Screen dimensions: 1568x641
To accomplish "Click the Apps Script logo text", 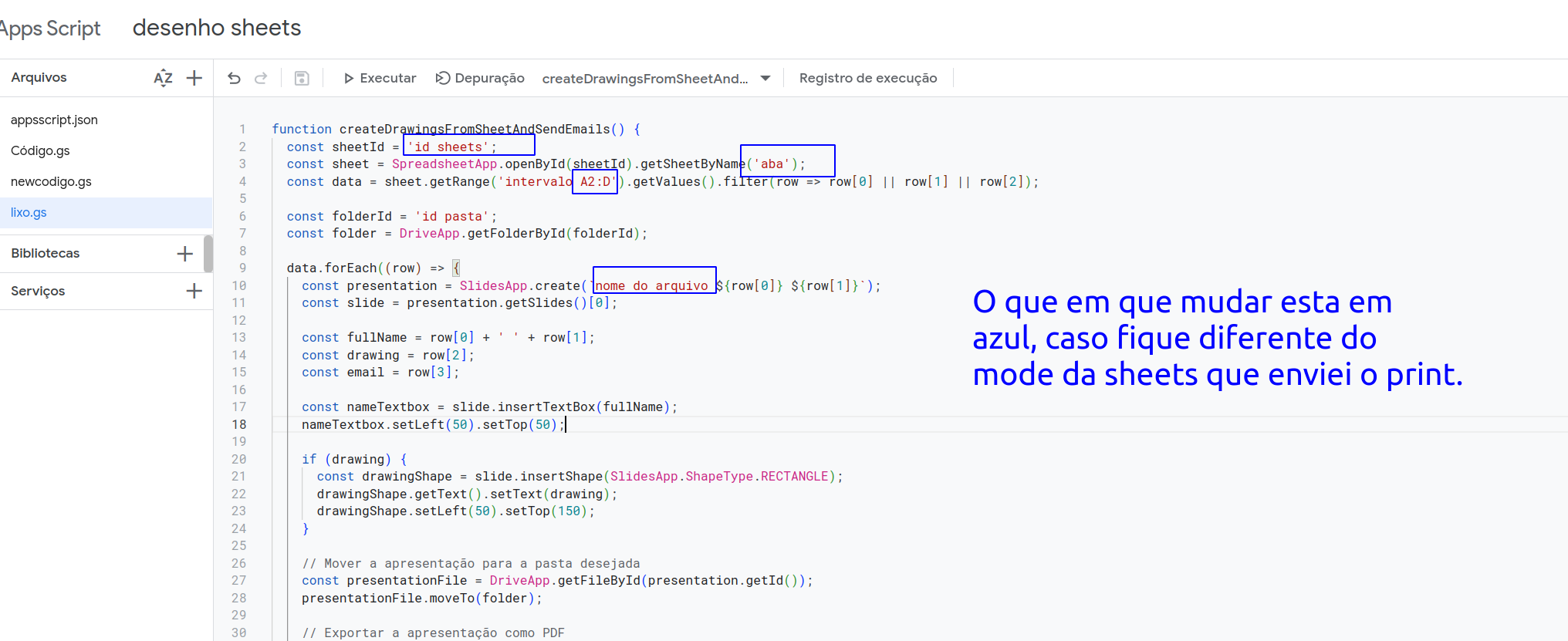I will click(x=50, y=29).
